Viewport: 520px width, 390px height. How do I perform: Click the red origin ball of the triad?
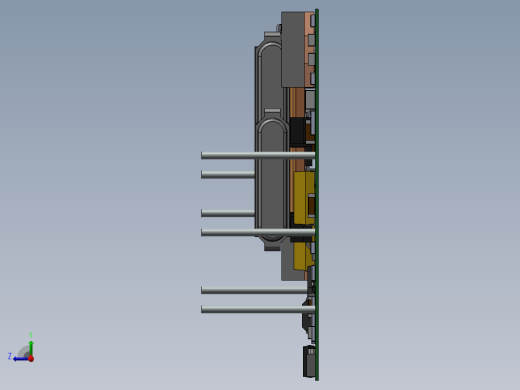pos(31,359)
